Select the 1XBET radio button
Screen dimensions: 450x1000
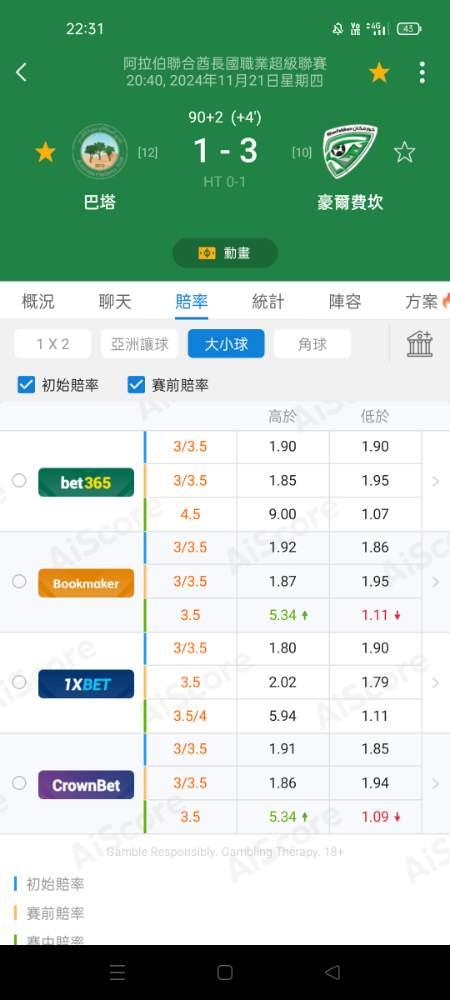(19, 682)
